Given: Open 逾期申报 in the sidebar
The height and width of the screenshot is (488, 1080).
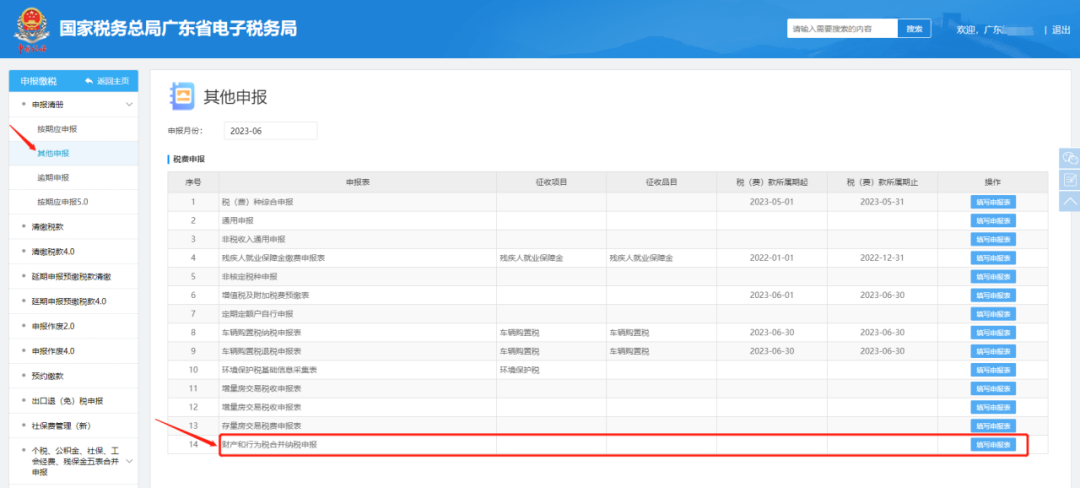Looking at the screenshot, I should tap(53, 178).
